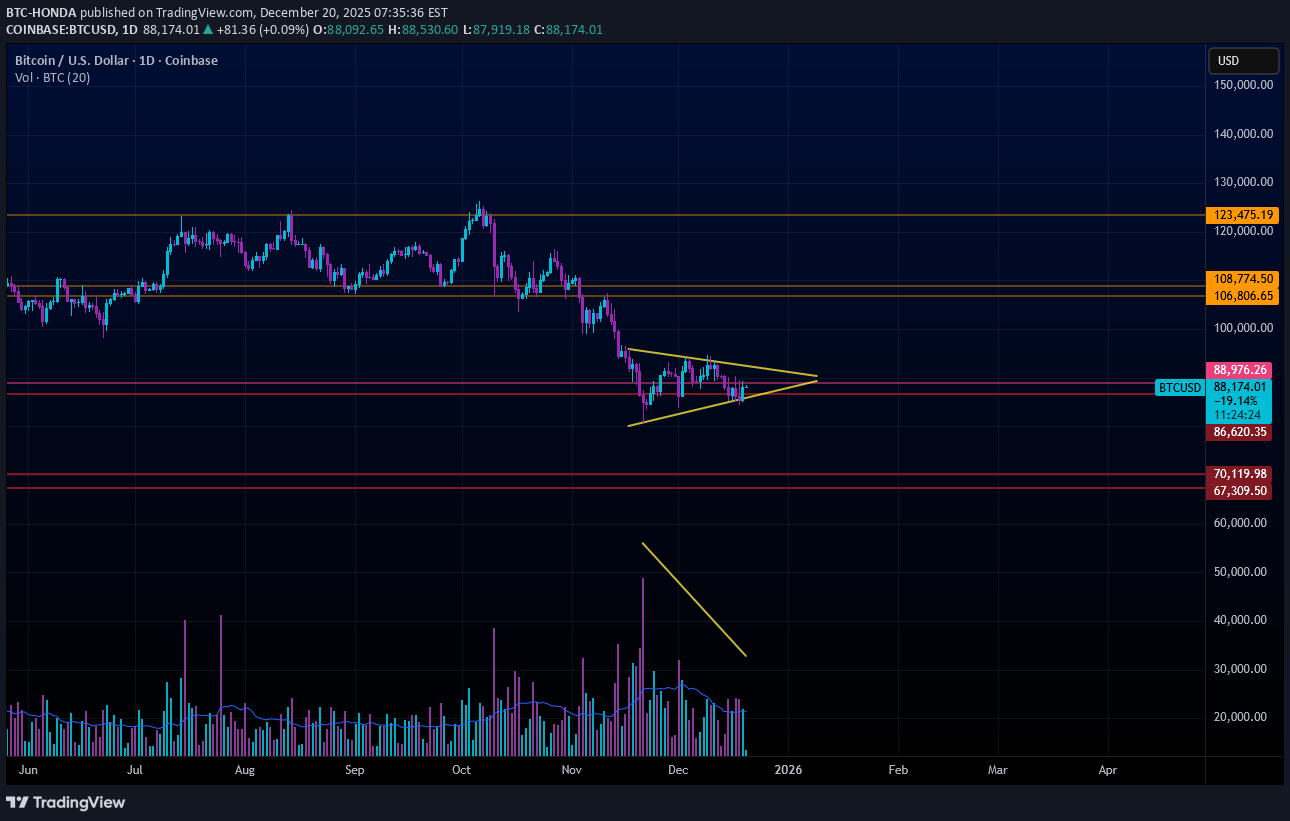This screenshot has height=821, width=1290.
Task: Click the apex of the yellow triangle pattern
Action: pyautogui.click(x=817, y=378)
